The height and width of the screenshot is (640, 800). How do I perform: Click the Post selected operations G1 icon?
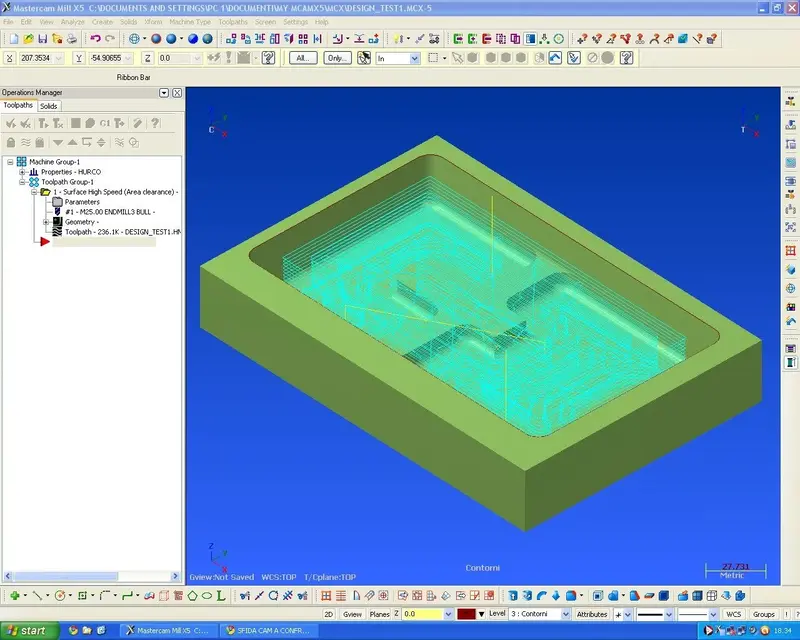[x=105, y=123]
